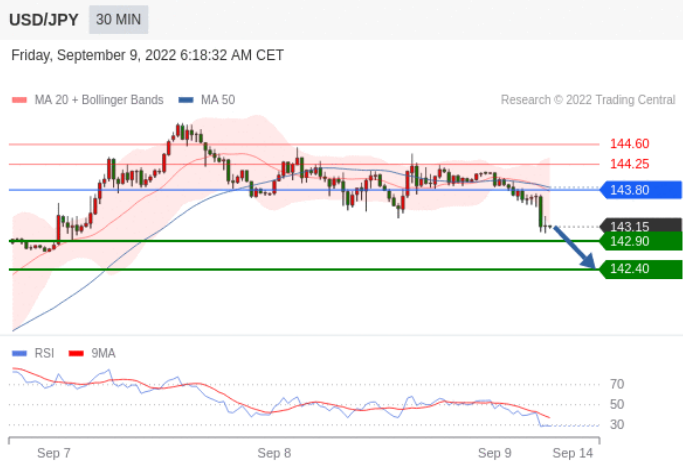Screen dimensions: 683x469
Task: Click the green 142.90 target price tag
Action: pos(641,241)
